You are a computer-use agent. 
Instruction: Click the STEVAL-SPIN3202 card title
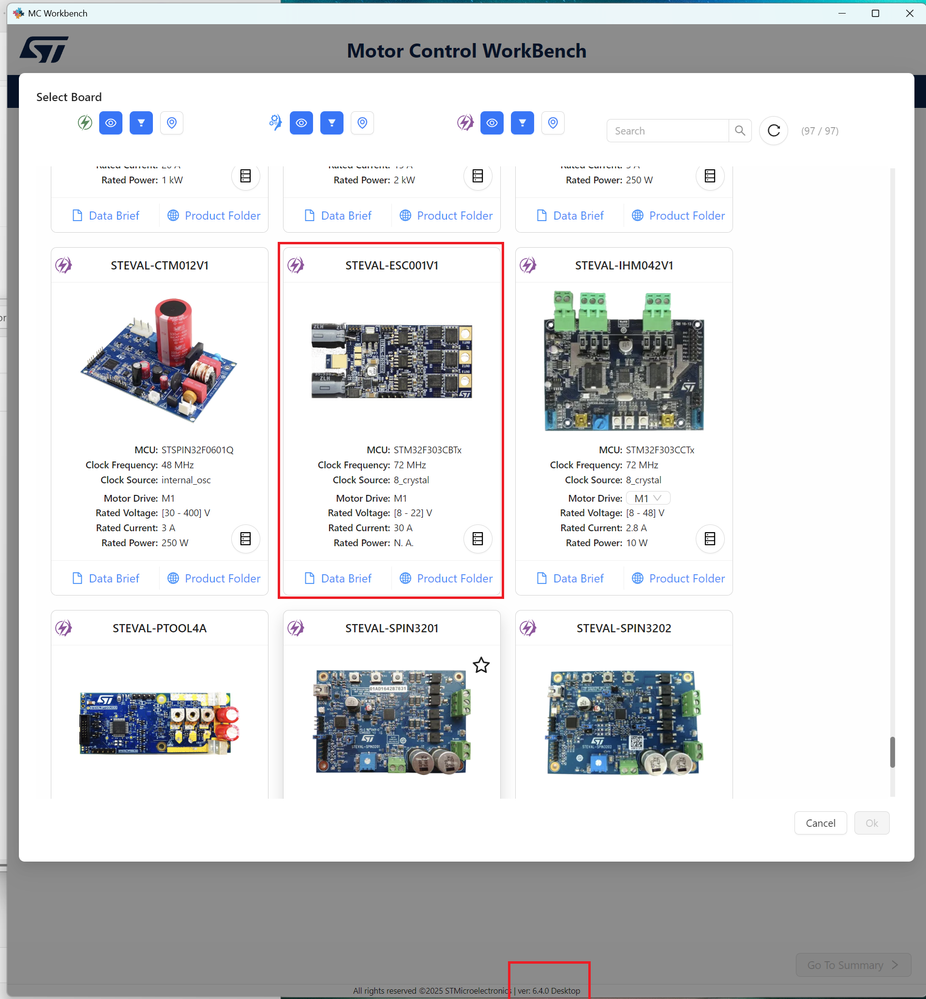point(624,628)
